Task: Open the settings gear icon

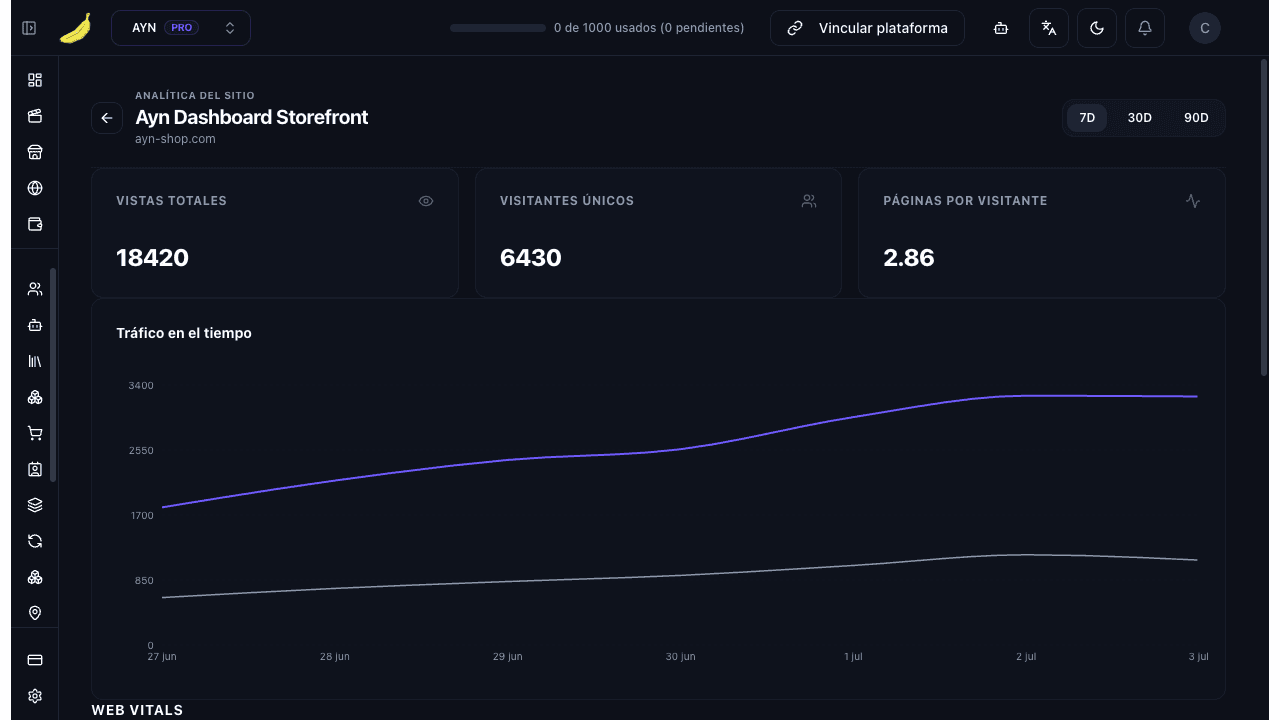Action: point(35,696)
